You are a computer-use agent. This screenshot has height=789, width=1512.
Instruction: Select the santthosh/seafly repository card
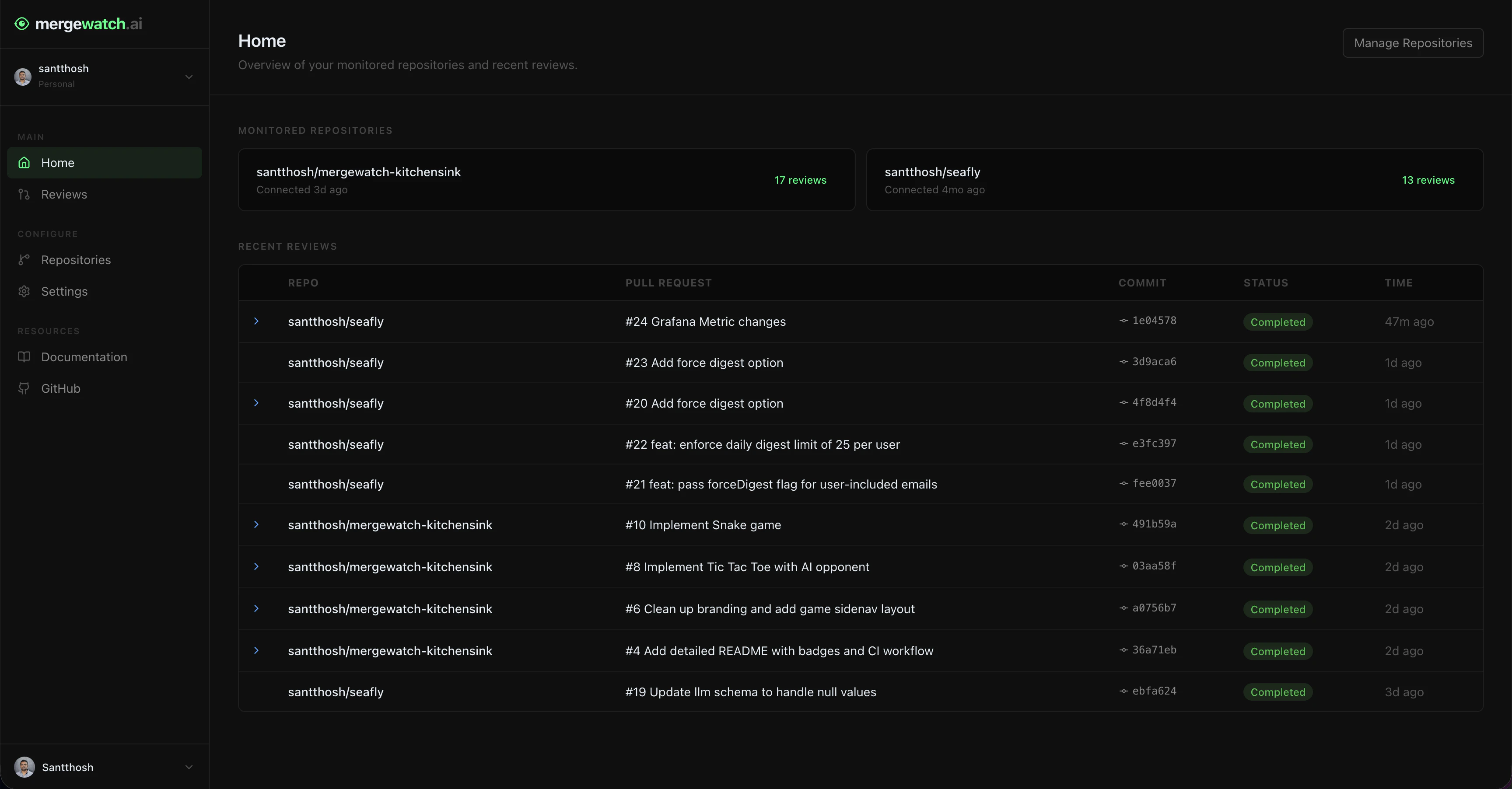coord(1174,179)
